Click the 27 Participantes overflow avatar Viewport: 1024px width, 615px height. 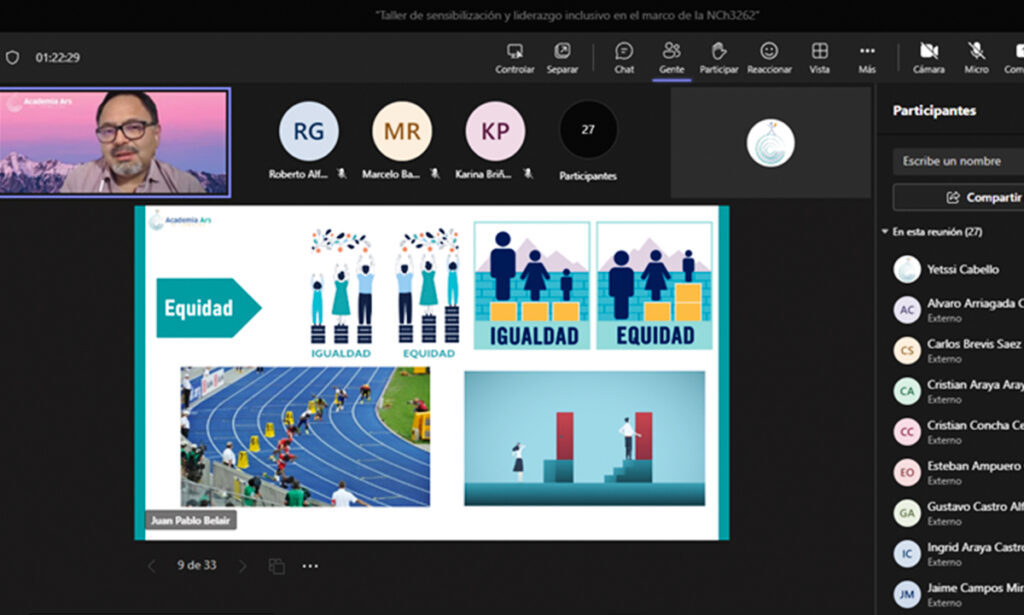588,131
